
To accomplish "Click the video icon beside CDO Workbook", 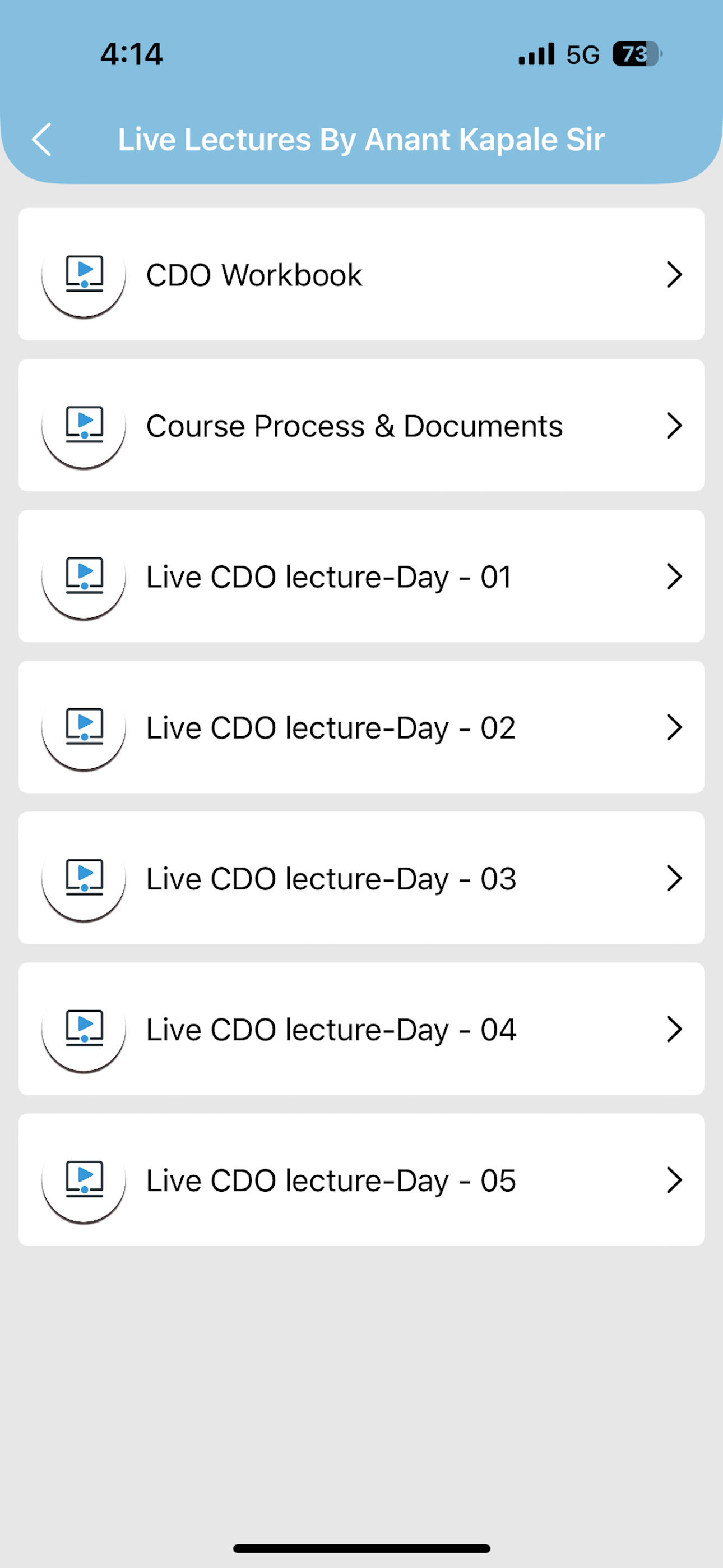I will tap(84, 275).
